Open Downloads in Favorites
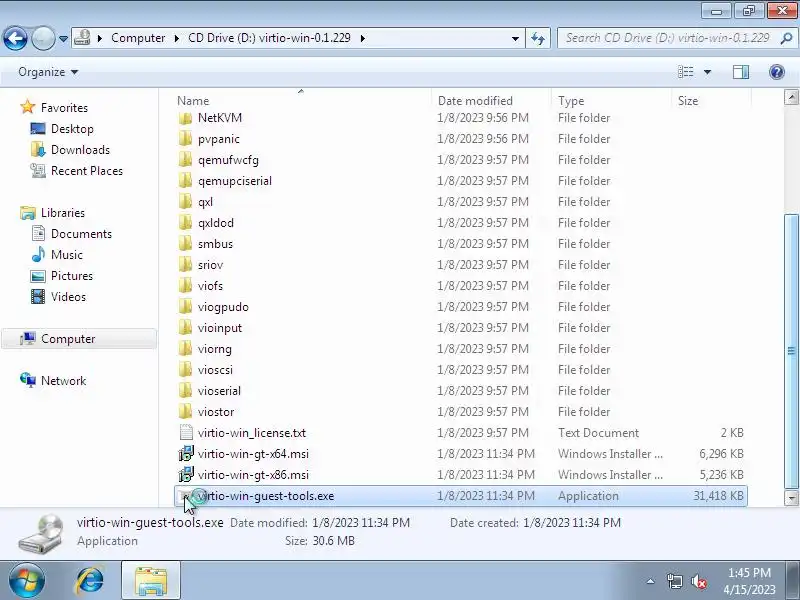This screenshot has height=600, width=800. point(80,149)
